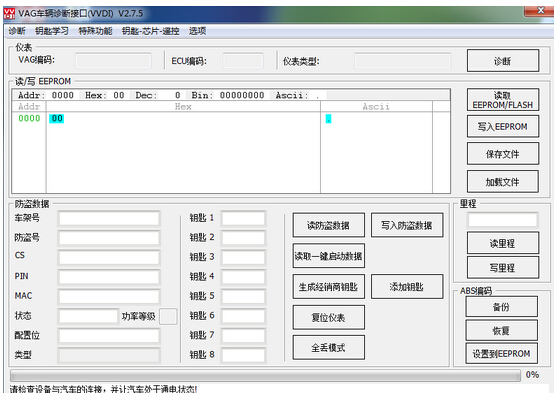Select the highlighted Ascii dot character
This screenshot has height=402, width=554.
pyautogui.click(x=328, y=119)
